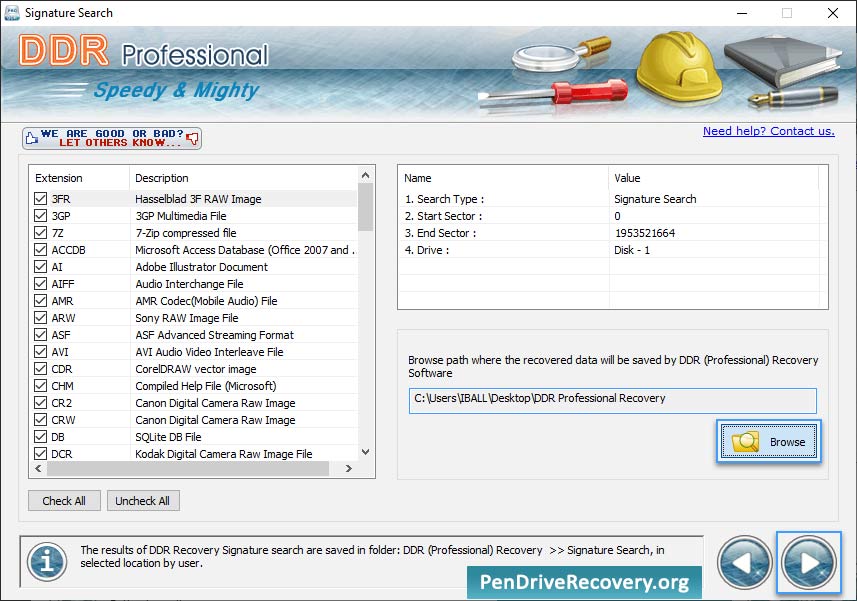Viewport: 857px width, 601px height.
Task: Select the 'Audio Interchange File' description
Action: click(189, 284)
